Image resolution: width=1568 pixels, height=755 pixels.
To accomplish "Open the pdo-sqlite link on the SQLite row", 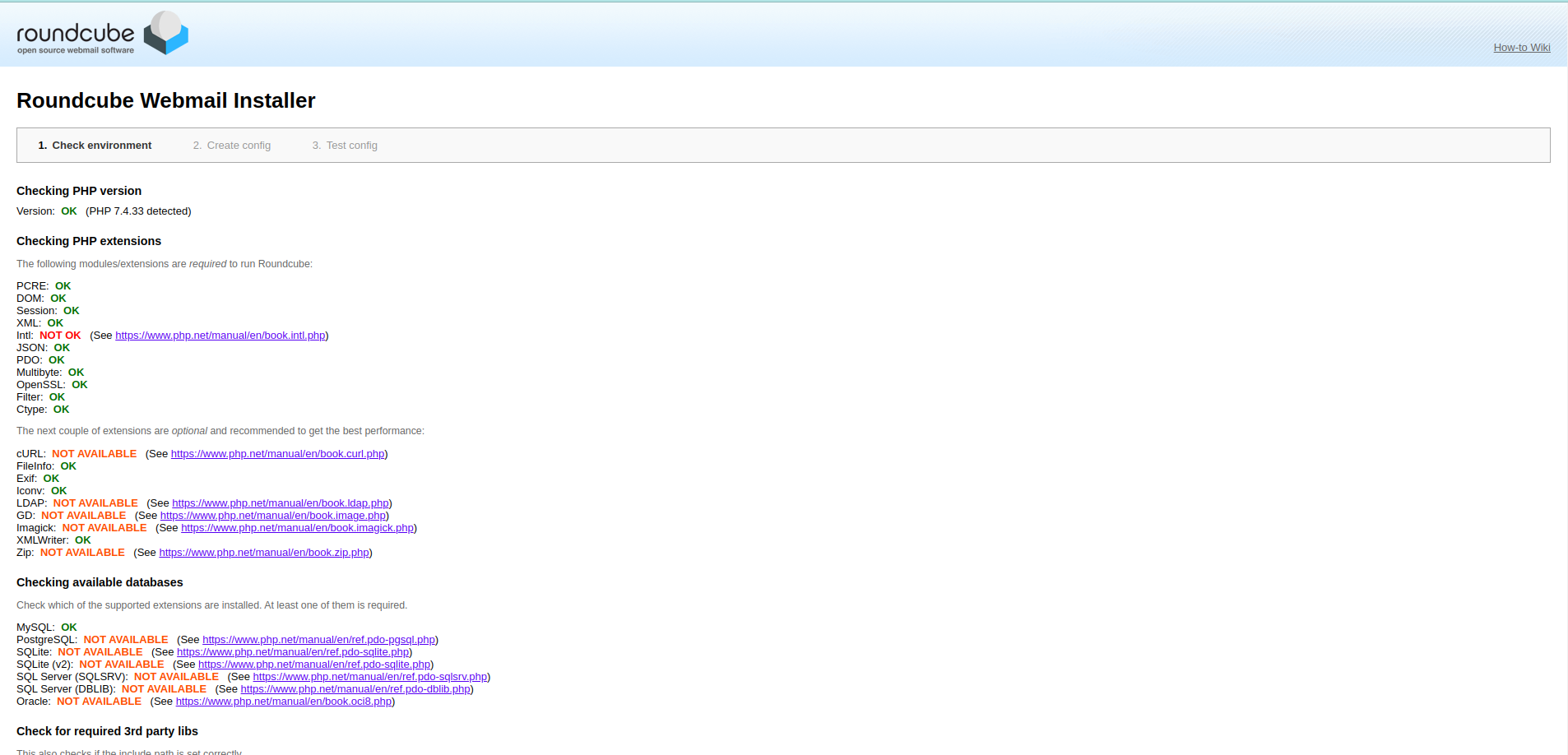I will coord(293,652).
